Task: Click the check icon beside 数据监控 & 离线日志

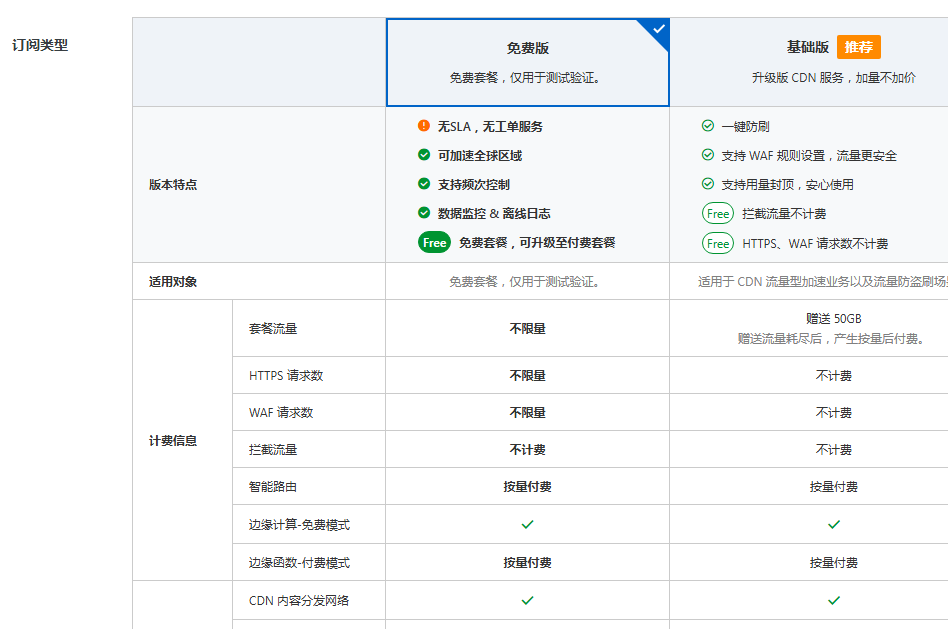Action: [x=424, y=213]
